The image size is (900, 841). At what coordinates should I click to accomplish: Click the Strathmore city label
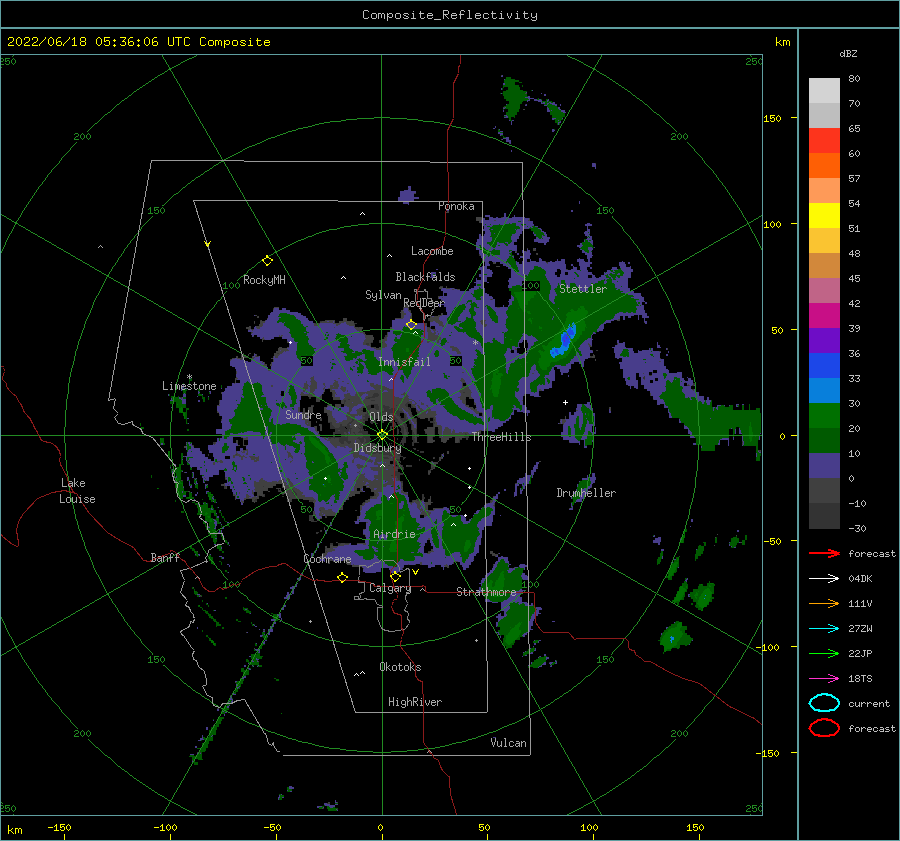coord(486,592)
